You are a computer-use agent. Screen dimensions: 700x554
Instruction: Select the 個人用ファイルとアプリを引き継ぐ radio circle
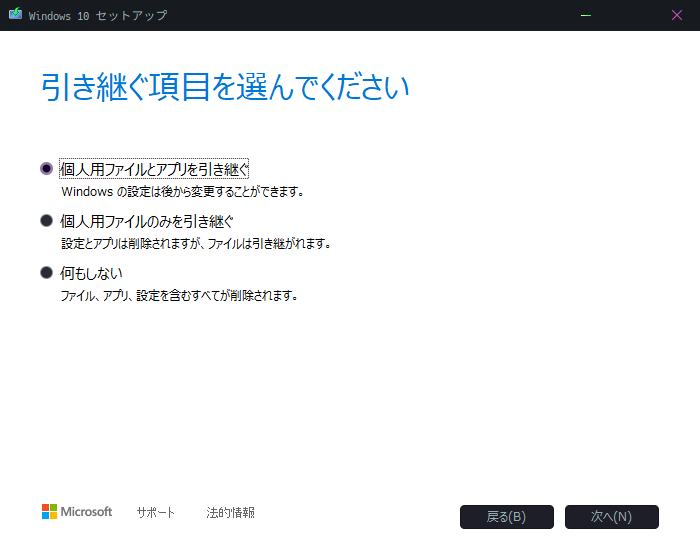pyautogui.click(x=46, y=168)
